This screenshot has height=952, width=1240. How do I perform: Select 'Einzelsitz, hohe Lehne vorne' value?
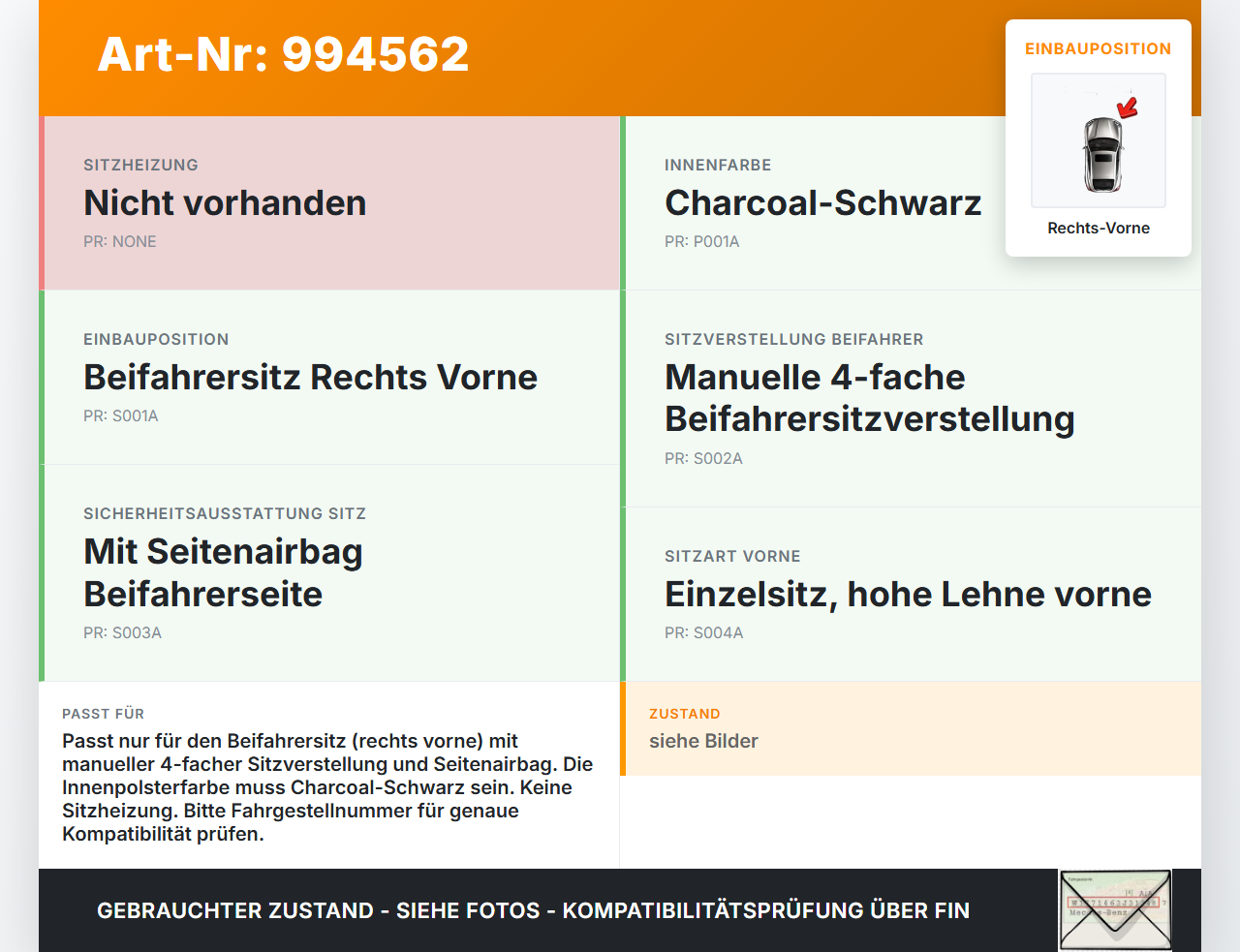[908, 594]
